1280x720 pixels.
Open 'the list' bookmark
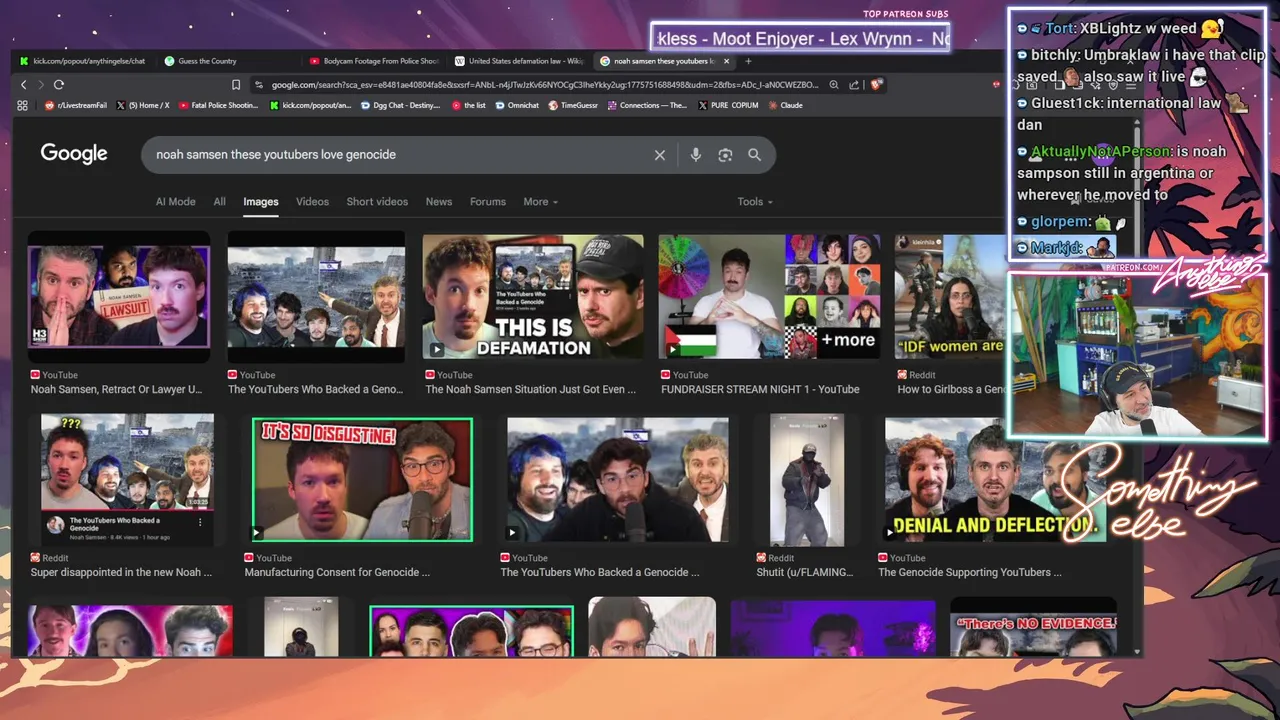[469, 105]
